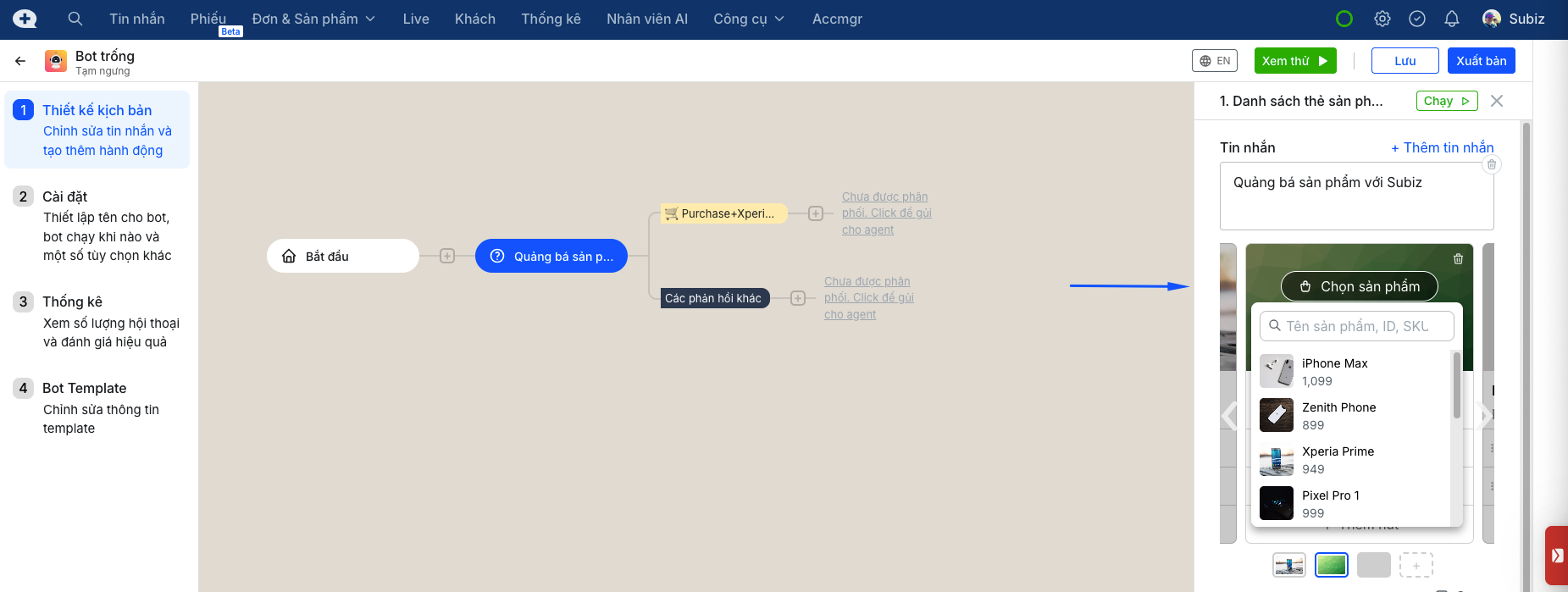Add step after Purchase+Xperi branch
This screenshot has width=1568, height=592.
pyautogui.click(x=815, y=213)
